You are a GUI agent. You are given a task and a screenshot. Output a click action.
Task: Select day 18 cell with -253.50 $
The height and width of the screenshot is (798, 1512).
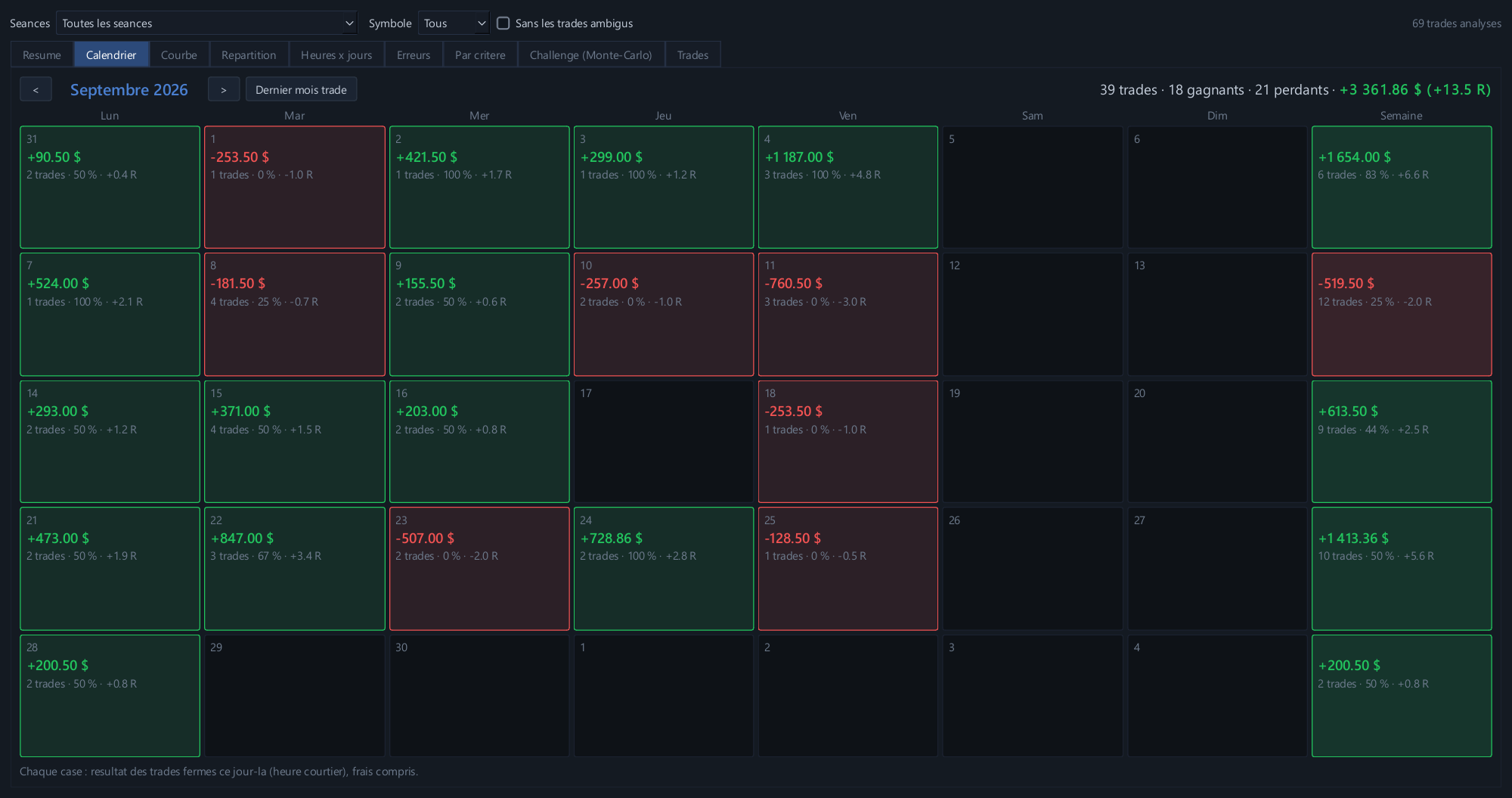tap(848, 442)
